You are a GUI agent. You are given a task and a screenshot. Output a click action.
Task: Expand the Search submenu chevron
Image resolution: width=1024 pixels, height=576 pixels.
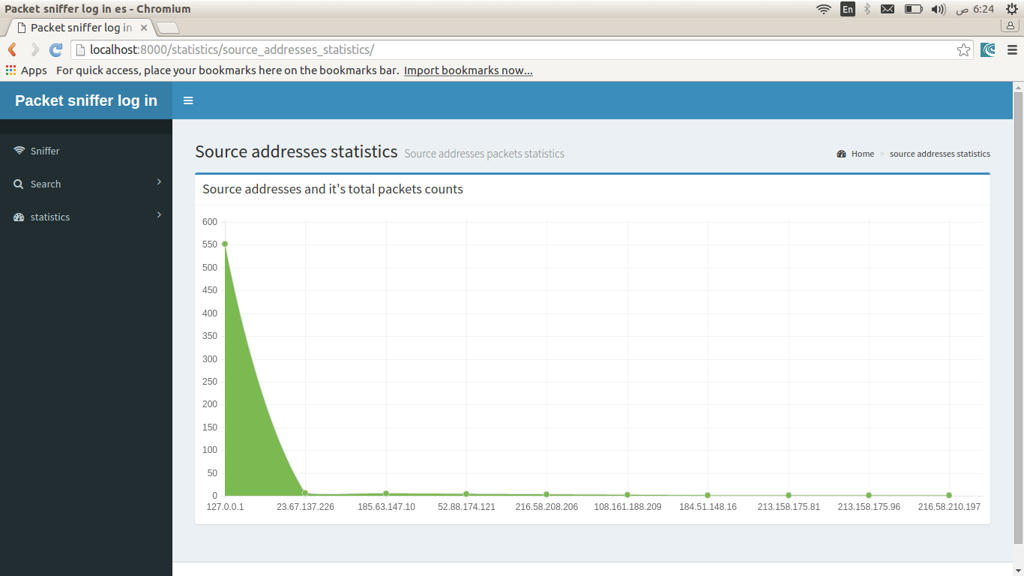pos(158,184)
